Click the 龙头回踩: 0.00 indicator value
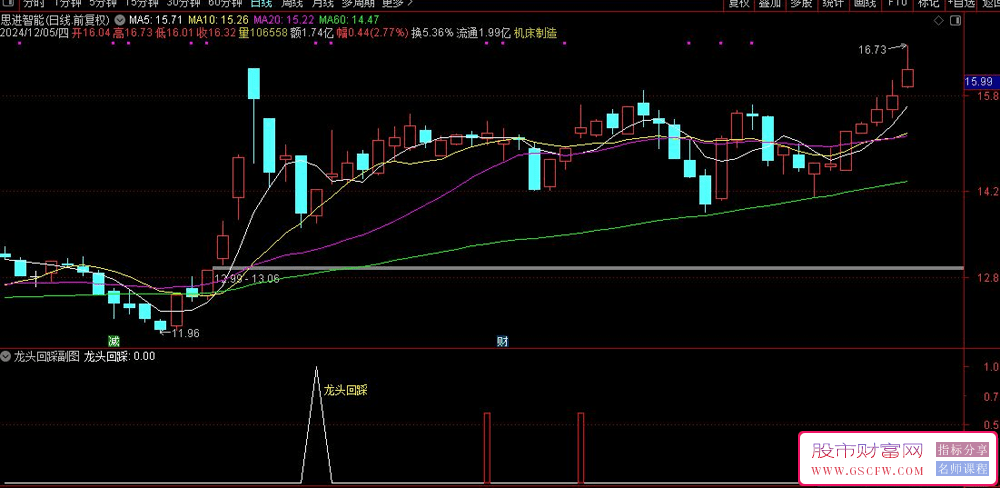This screenshot has height=488, width=1000. (x=120, y=357)
